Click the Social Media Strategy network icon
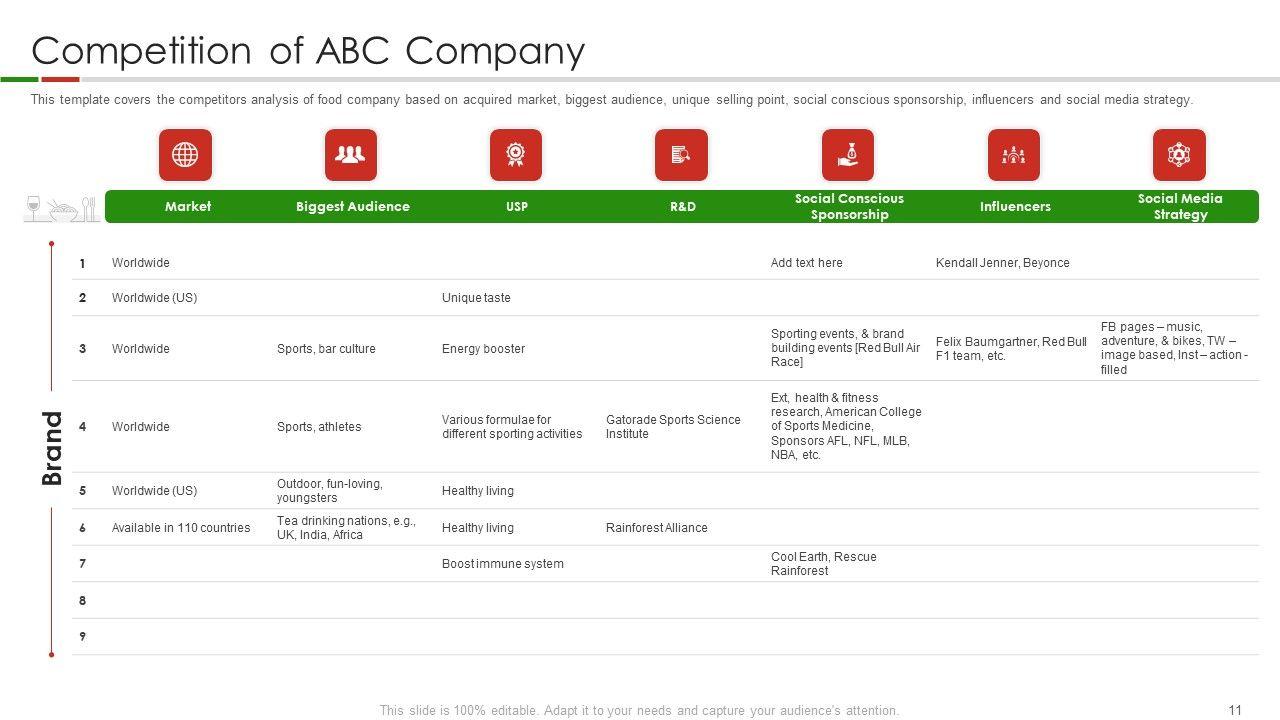Viewport: 1280px width, 720px height. (x=1179, y=155)
